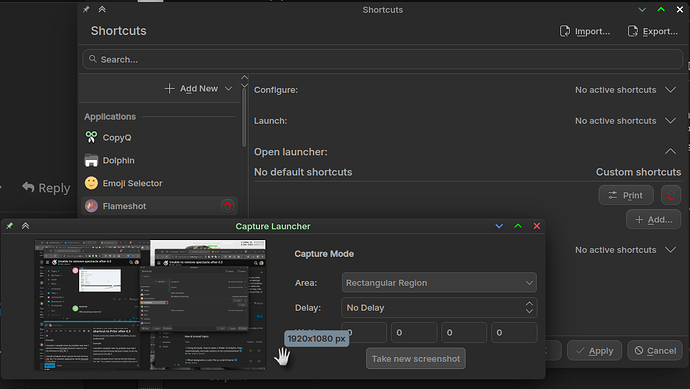The width and height of the screenshot is (690, 389).
Task: Click the Take new screenshot button
Action: [x=416, y=359]
